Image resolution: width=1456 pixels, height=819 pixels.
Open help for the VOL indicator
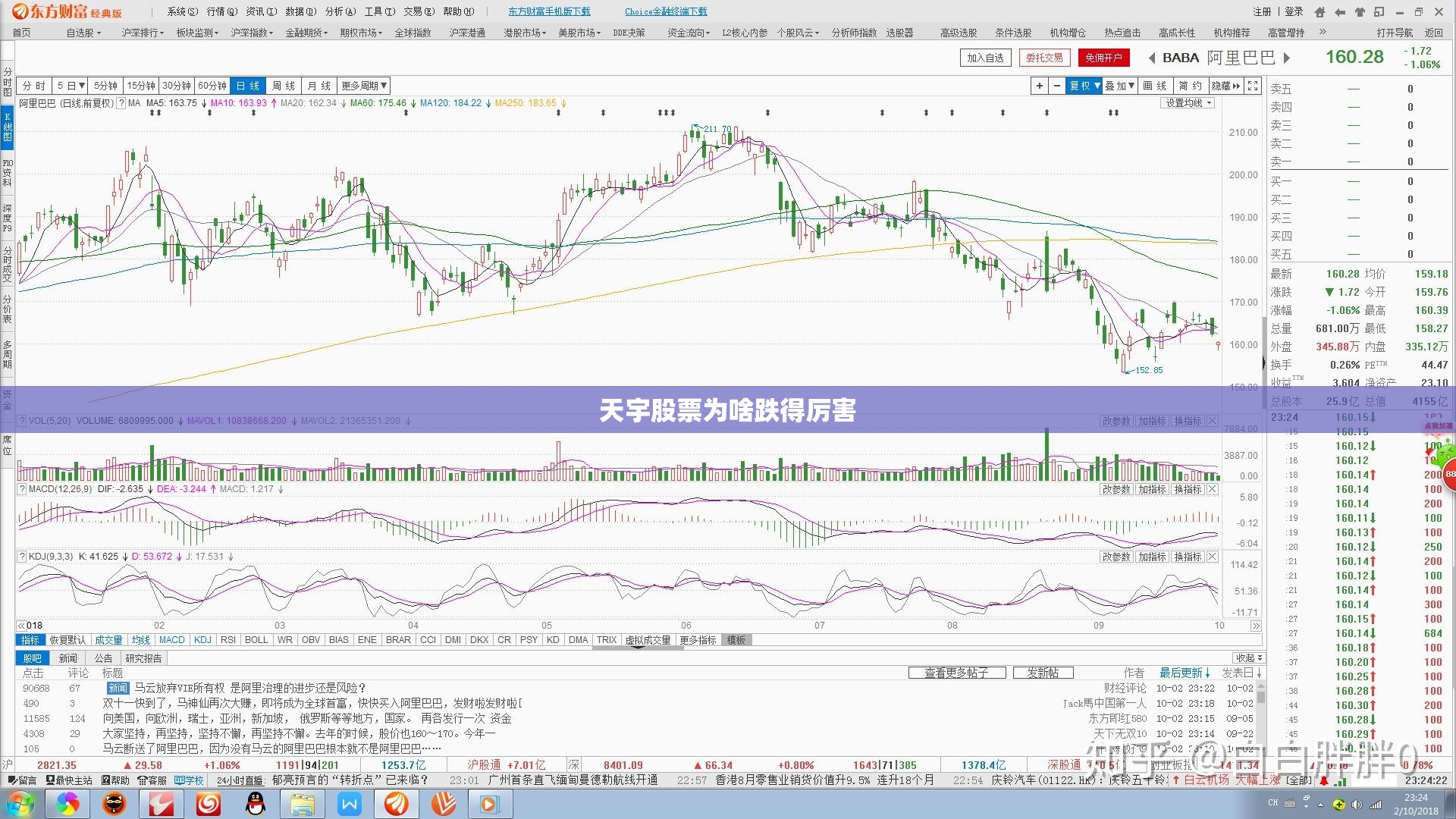22,421
